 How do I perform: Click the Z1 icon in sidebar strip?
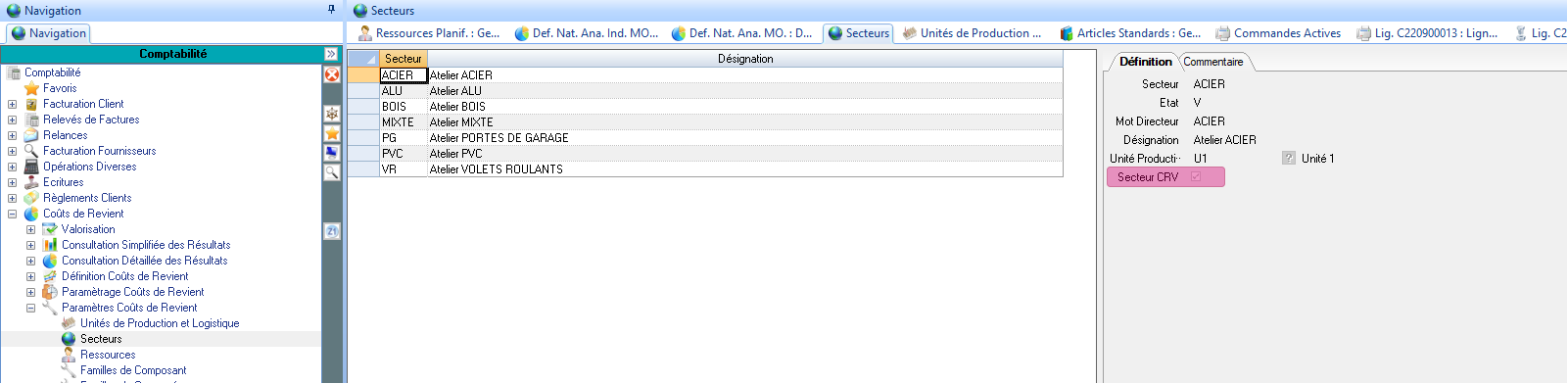(332, 231)
